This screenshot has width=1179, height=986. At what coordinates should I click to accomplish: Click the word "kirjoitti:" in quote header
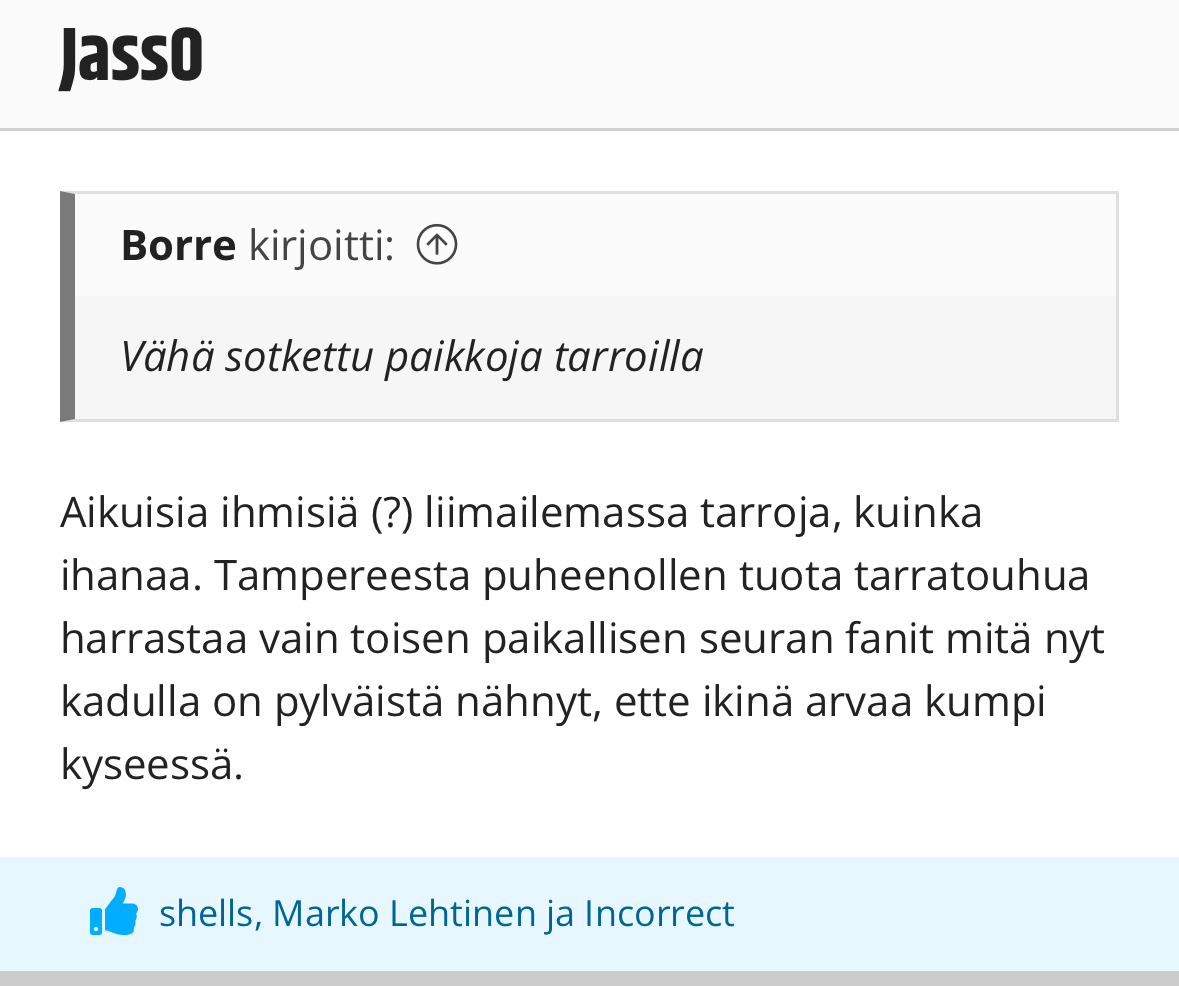(321, 245)
